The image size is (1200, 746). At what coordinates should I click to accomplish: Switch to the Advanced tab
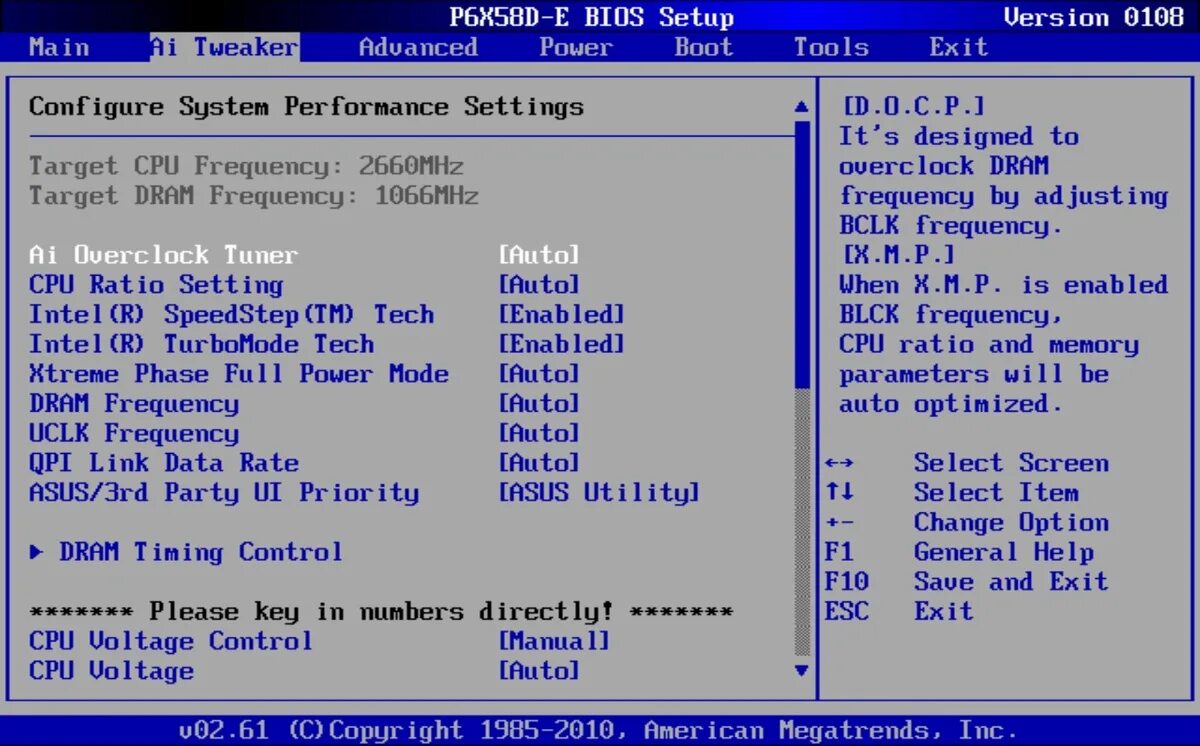(x=418, y=47)
